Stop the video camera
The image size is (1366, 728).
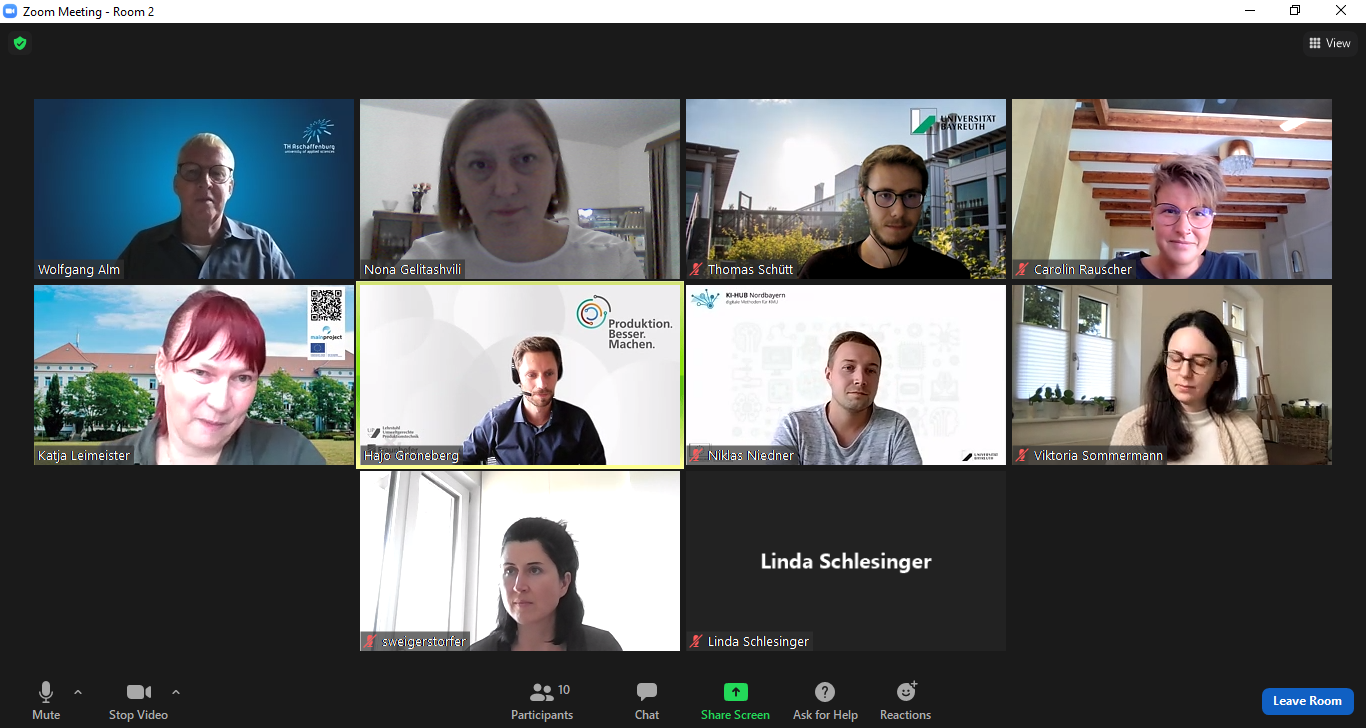tap(138, 701)
